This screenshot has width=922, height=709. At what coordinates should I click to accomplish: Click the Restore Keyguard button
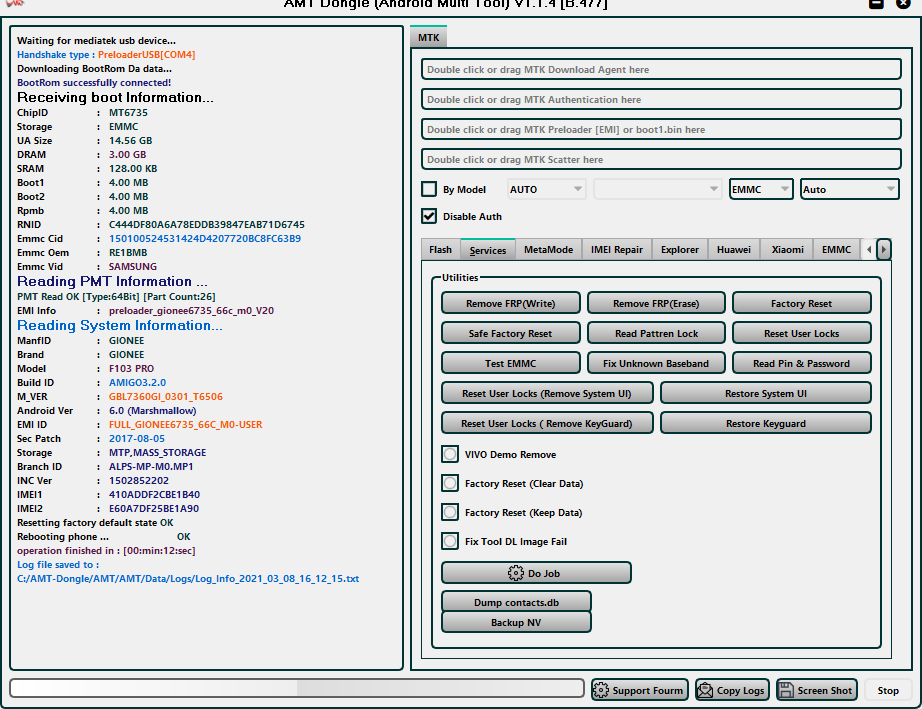(766, 423)
